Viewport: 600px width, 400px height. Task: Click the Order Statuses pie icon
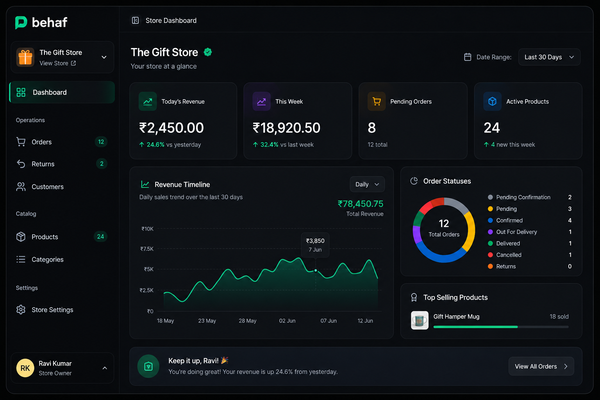pos(414,181)
